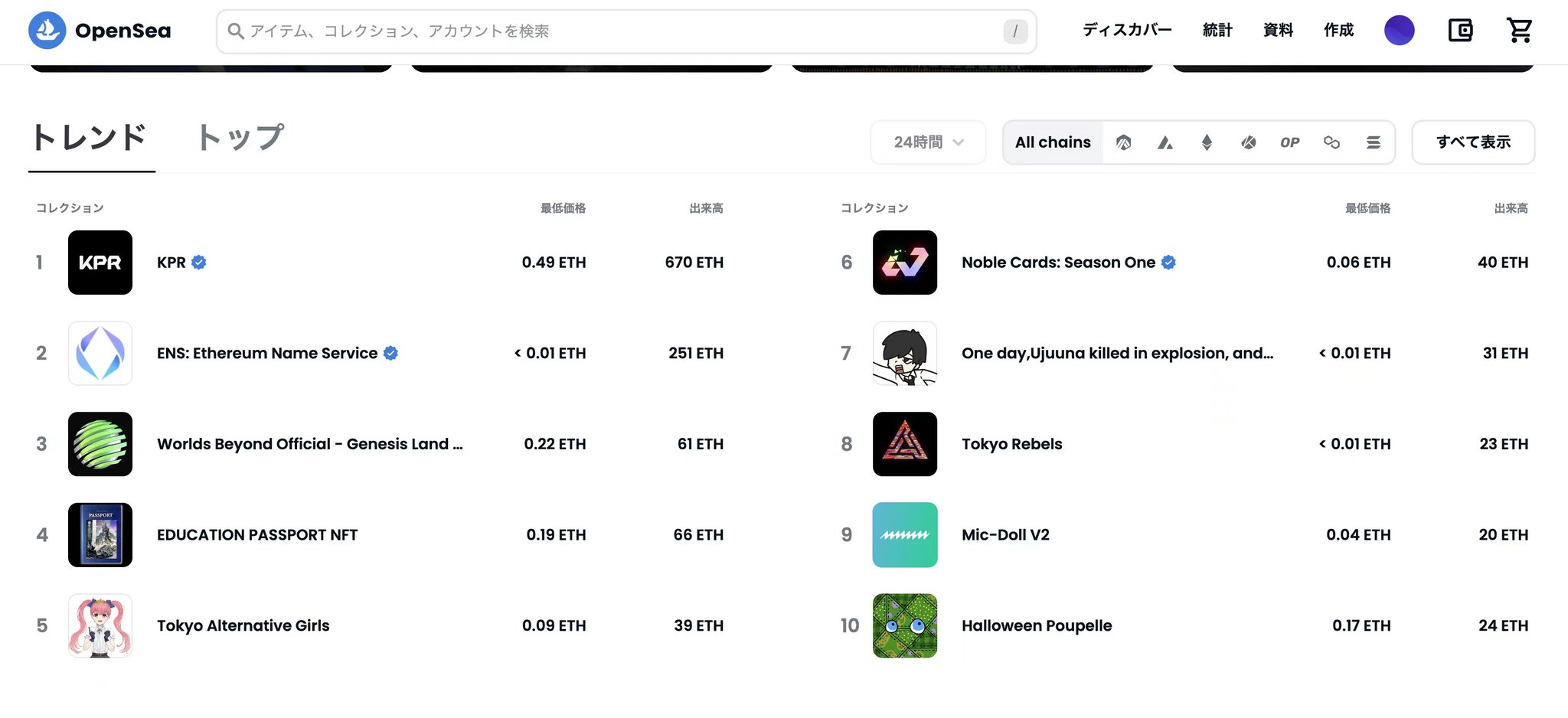The width and height of the screenshot is (1568, 718).
Task: Click Noble Cards volume 40 ETH
Action: 1503,263
